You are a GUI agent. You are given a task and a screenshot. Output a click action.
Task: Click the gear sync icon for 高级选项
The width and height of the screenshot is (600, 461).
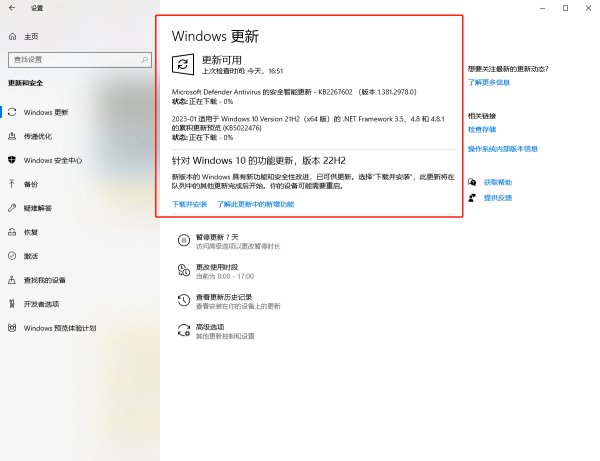coord(184,330)
